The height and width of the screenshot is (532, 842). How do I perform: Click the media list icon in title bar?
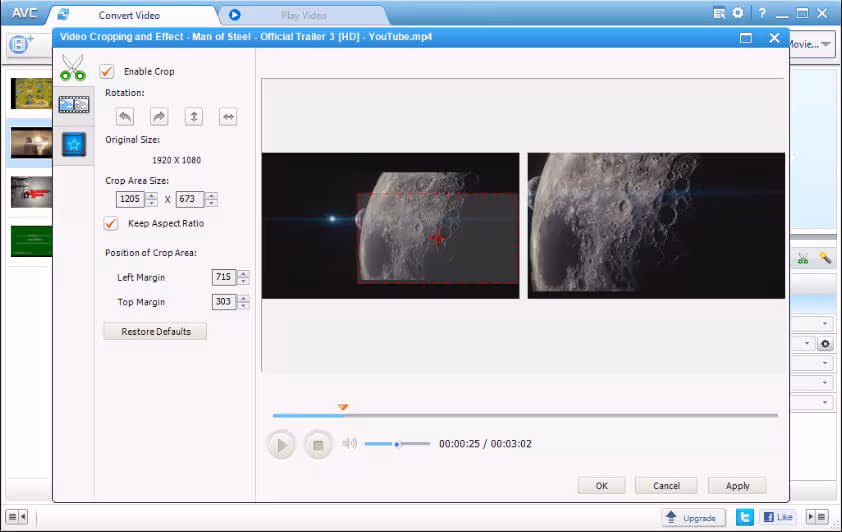click(x=719, y=13)
